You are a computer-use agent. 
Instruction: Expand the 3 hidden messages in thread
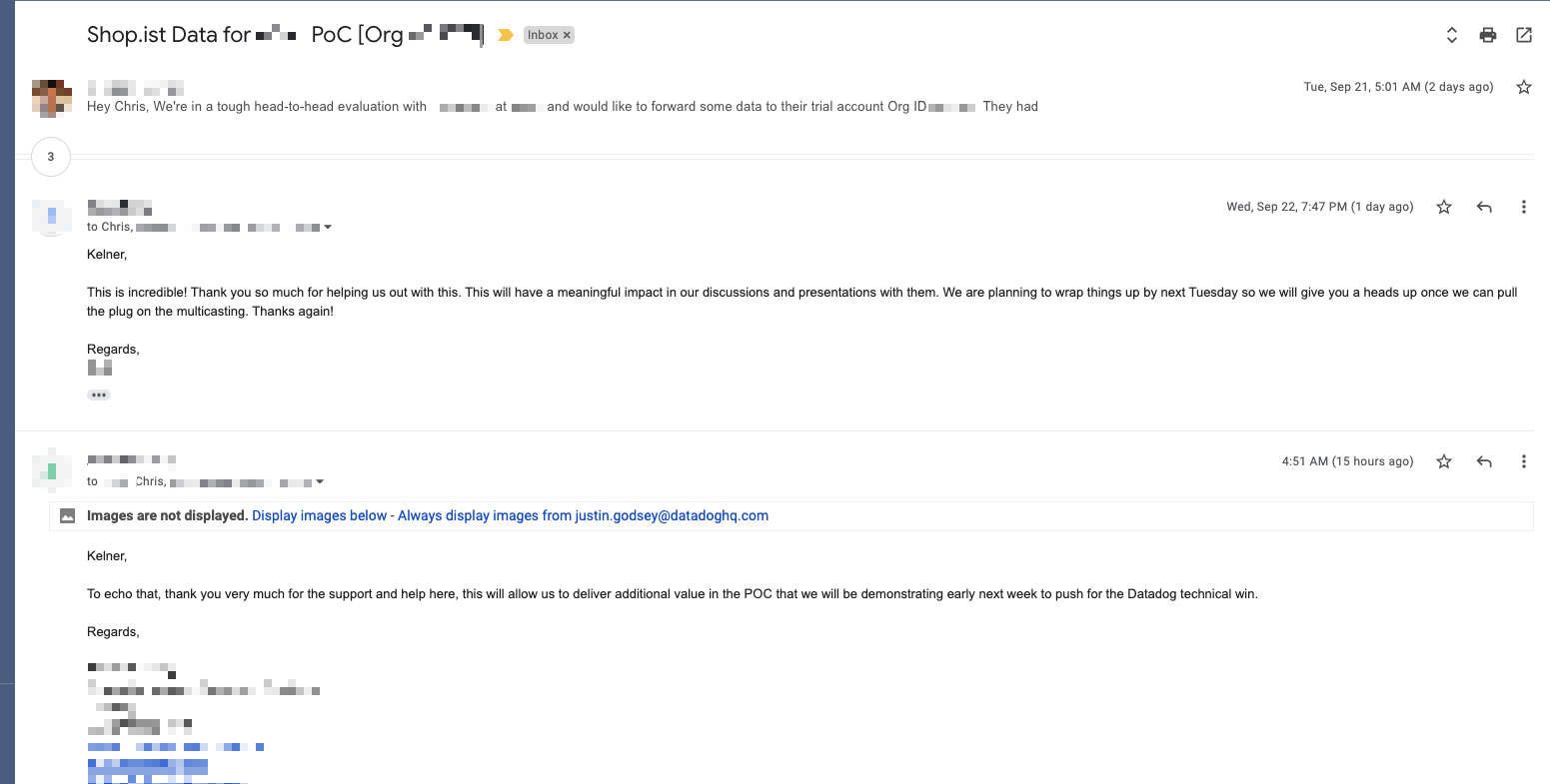click(51, 157)
